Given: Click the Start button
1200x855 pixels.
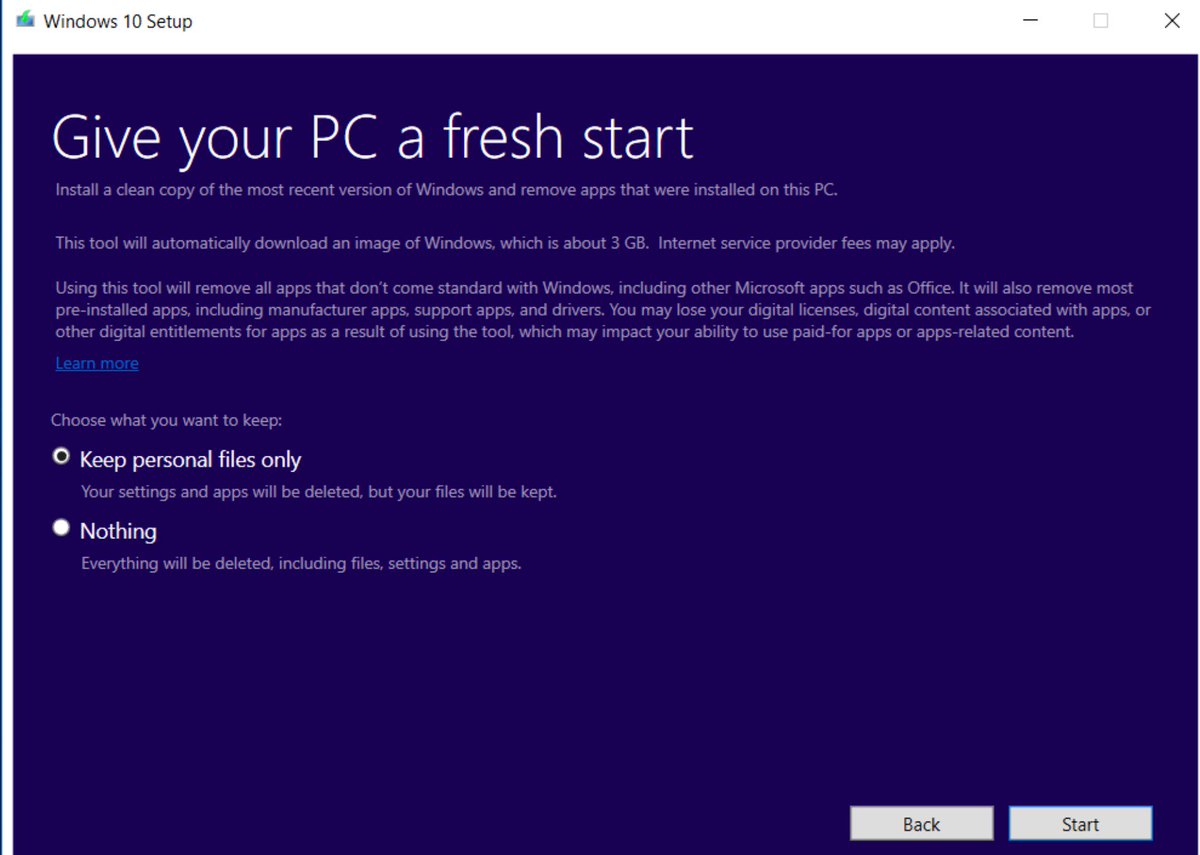Looking at the screenshot, I should [1080, 824].
